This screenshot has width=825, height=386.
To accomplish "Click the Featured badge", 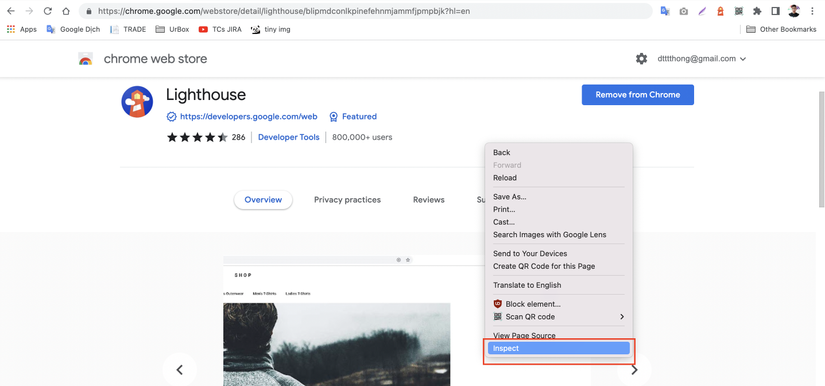I will tap(353, 116).
